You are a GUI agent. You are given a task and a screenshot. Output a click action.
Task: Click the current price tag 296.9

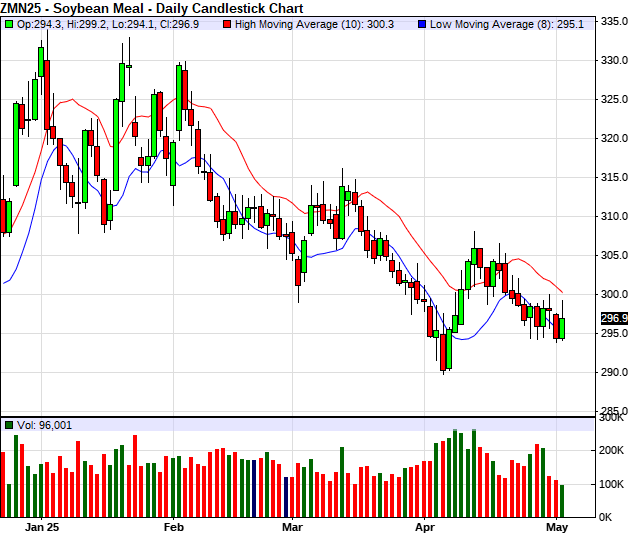(614, 318)
